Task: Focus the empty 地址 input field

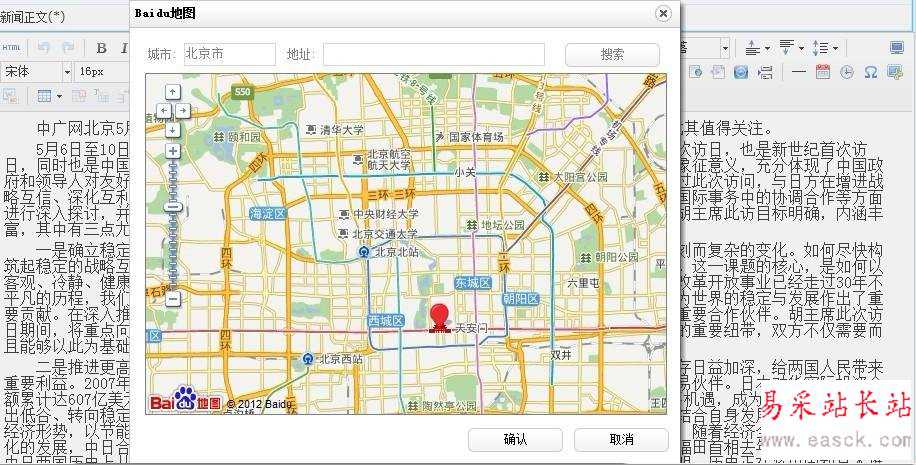Action: [434, 54]
